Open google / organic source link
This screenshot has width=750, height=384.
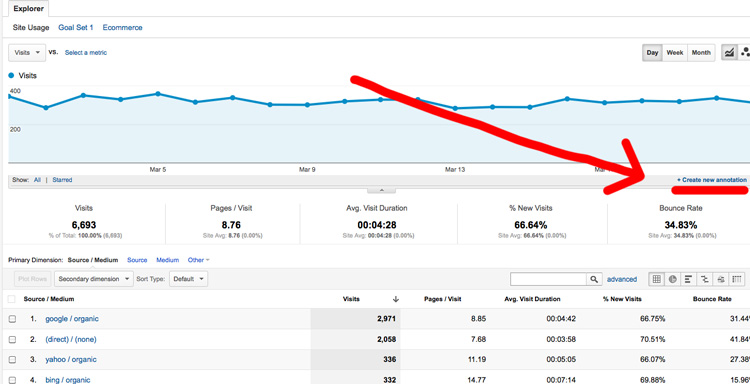click(72, 319)
